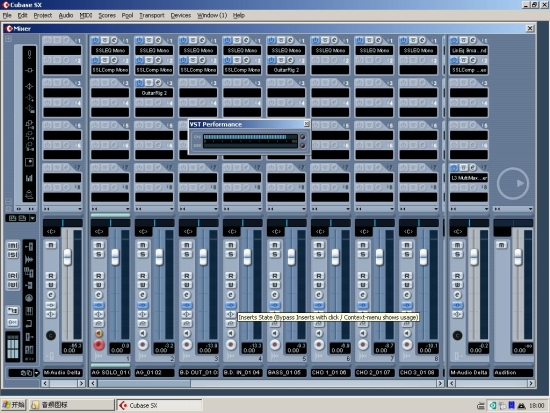Hide audio channels waveform icon in common panel
550x413 pixels.
29,259
